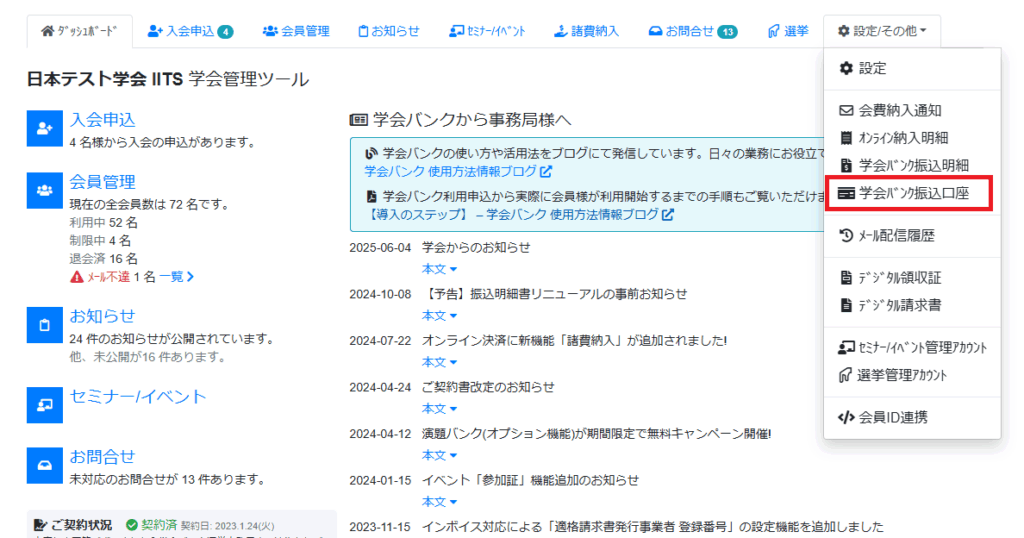The height and width of the screenshot is (538, 1024).
Task: Click the セミナー/イベント presenter icon tile
Action: pyautogui.click(x=45, y=405)
